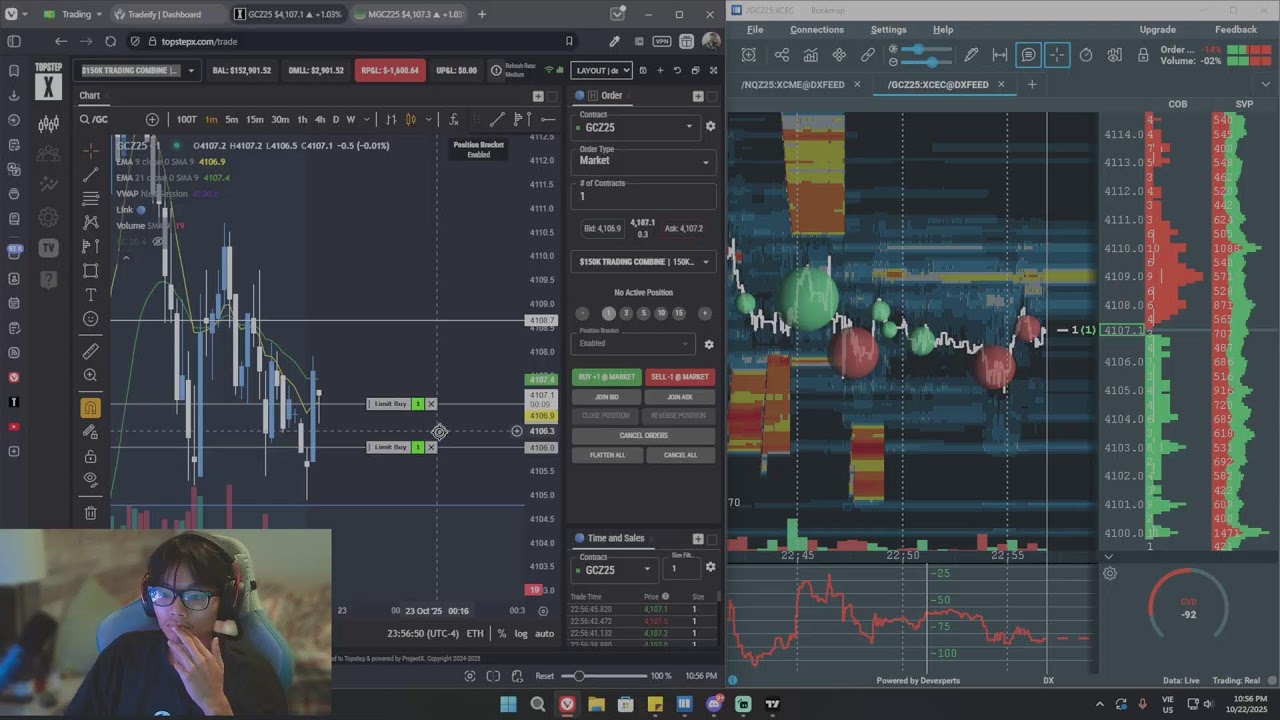Toggle the lock drawings tool in the chart sidebar
Screen dimensions: 1280x720
[91, 456]
